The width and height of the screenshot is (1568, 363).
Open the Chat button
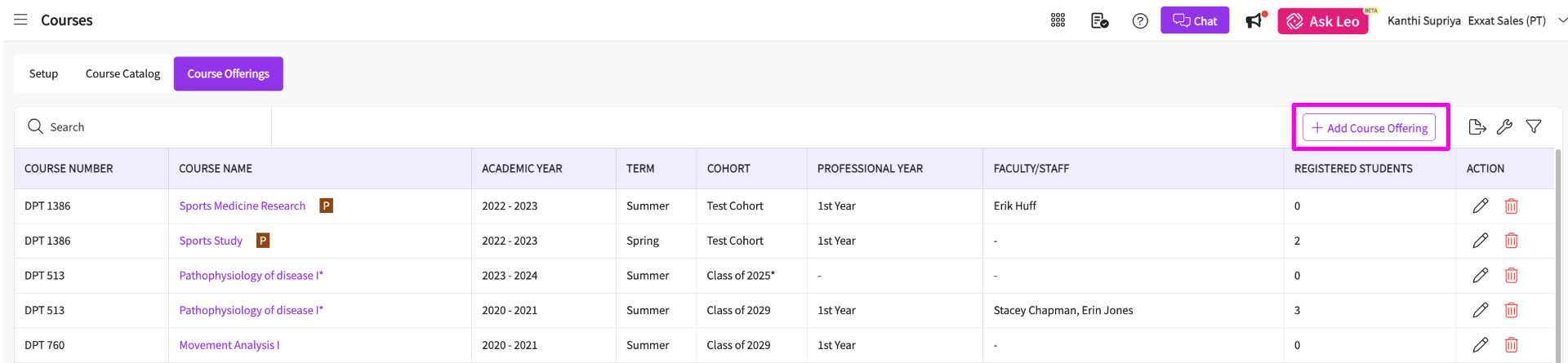click(1194, 20)
